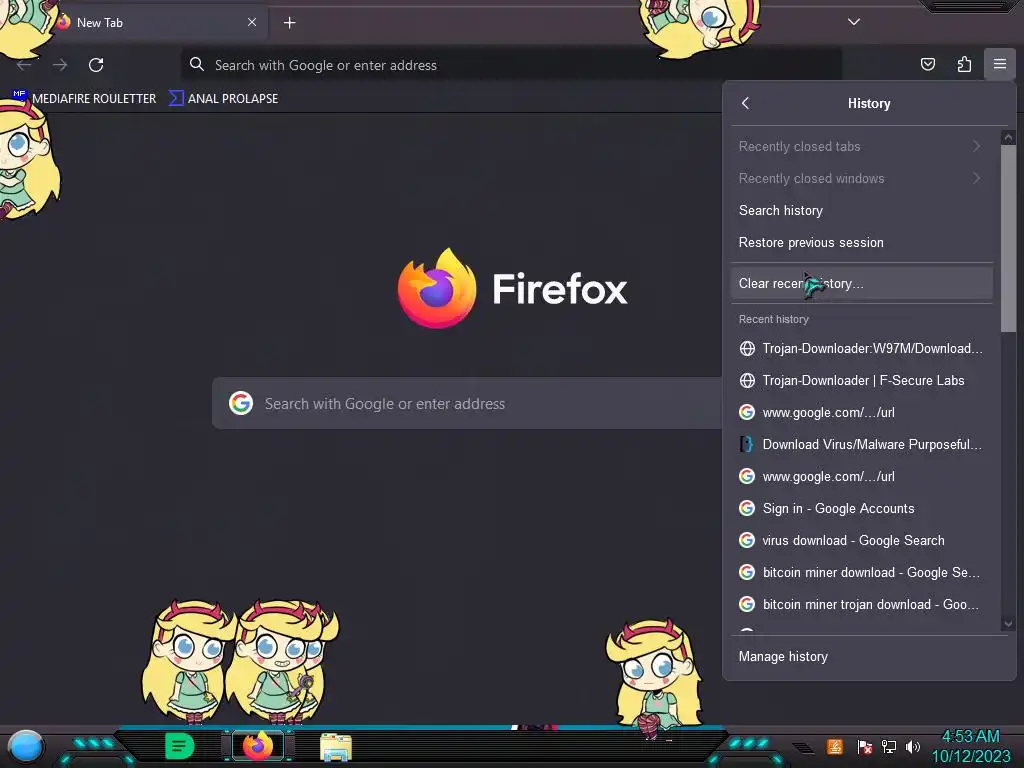Open bitcoin miner download - Google Search entry
This screenshot has height=768, width=1024.
(x=861, y=572)
